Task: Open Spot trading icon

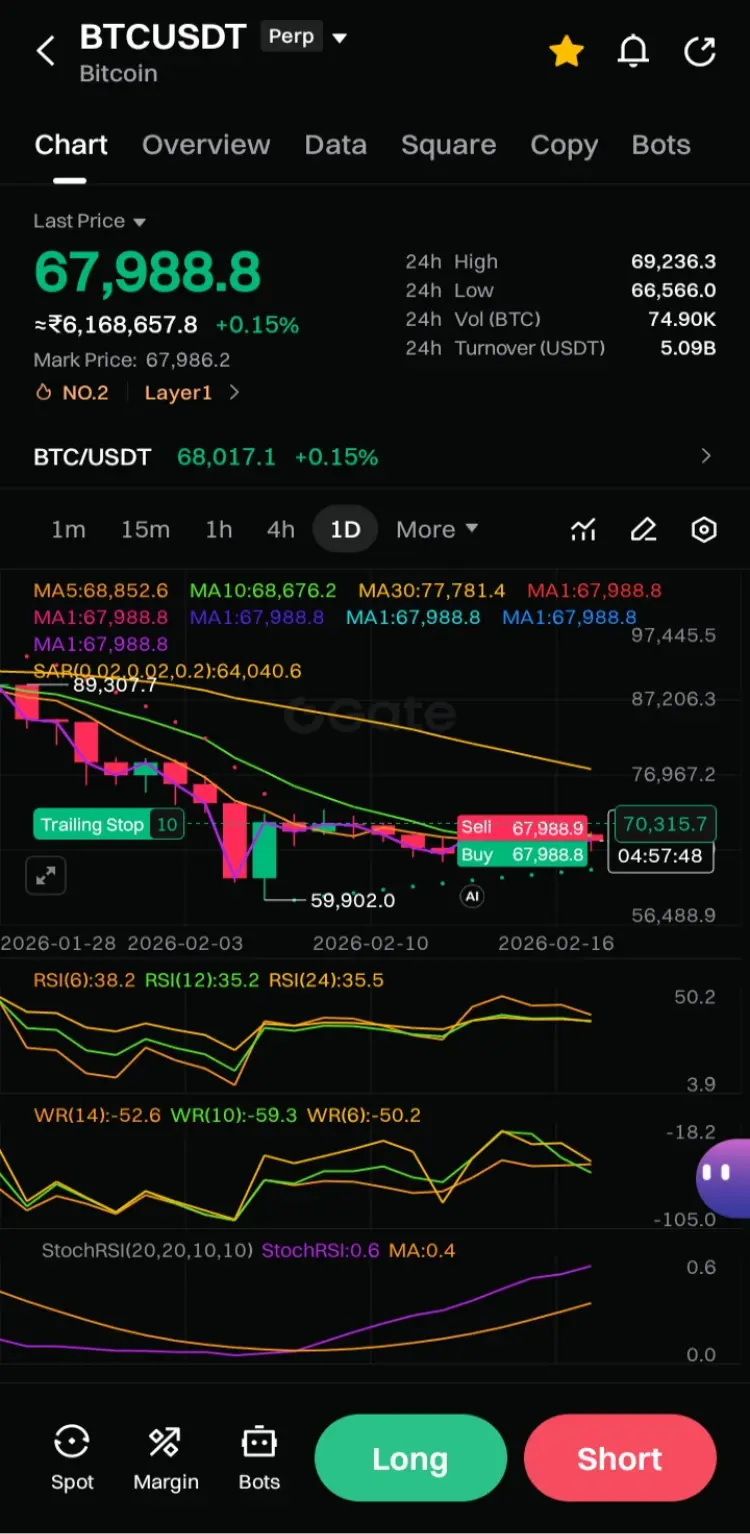Action: click(72, 1457)
